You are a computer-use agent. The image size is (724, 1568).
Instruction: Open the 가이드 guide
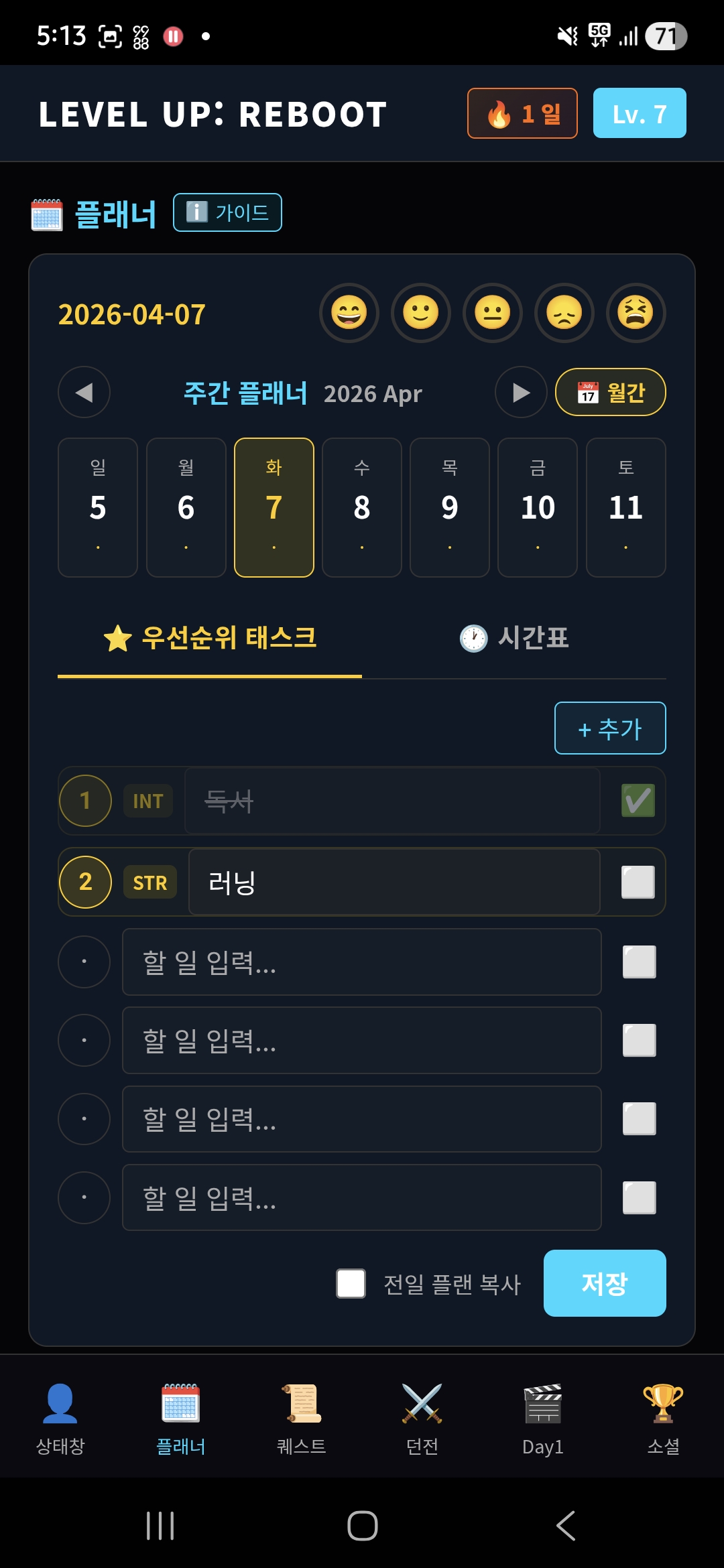point(227,212)
